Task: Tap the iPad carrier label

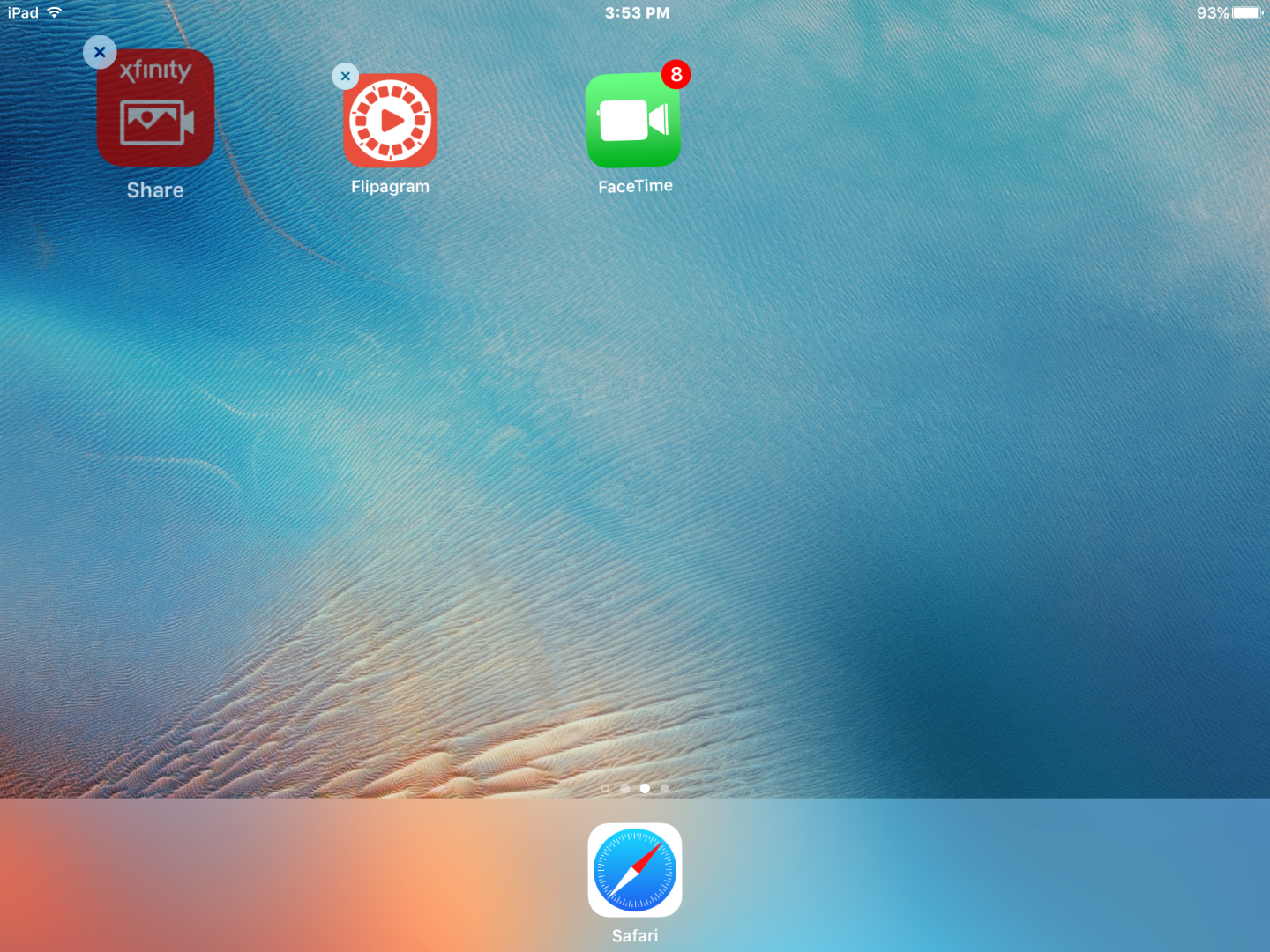Action: pos(24,12)
